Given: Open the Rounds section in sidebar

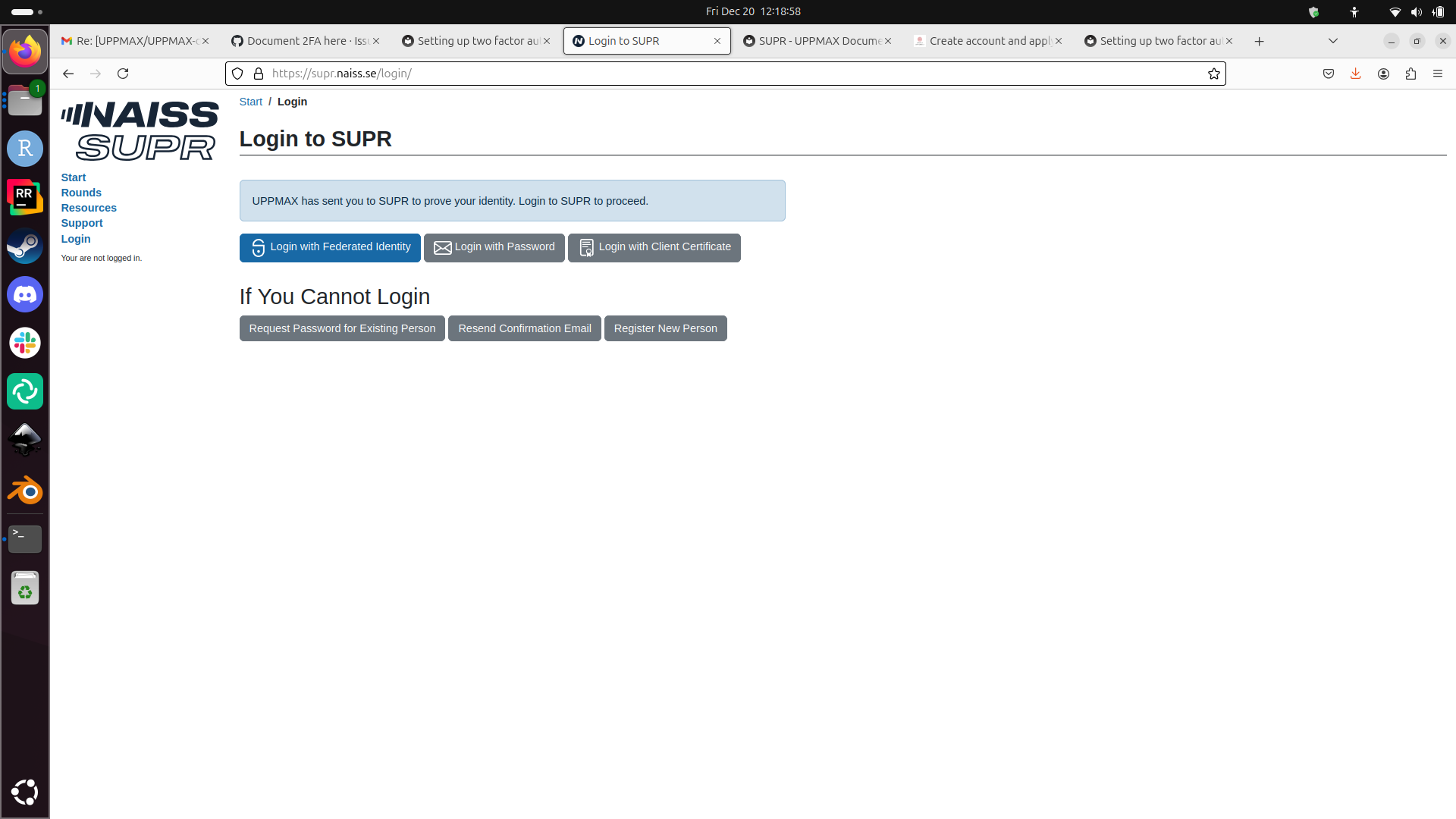Looking at the screenshot, I should 81,192.
